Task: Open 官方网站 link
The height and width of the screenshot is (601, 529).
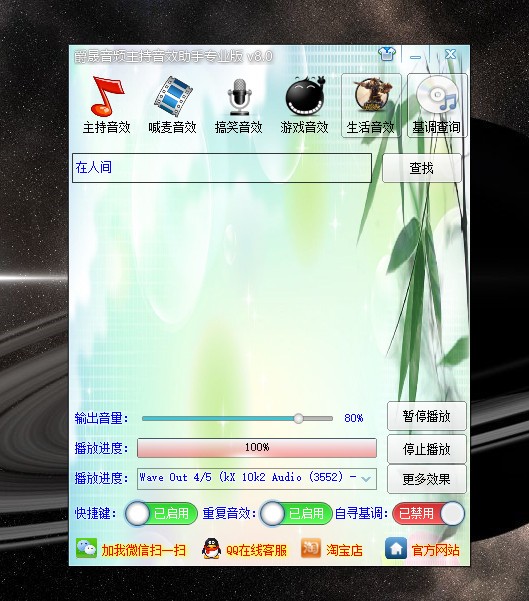Action: coord(435,550)
